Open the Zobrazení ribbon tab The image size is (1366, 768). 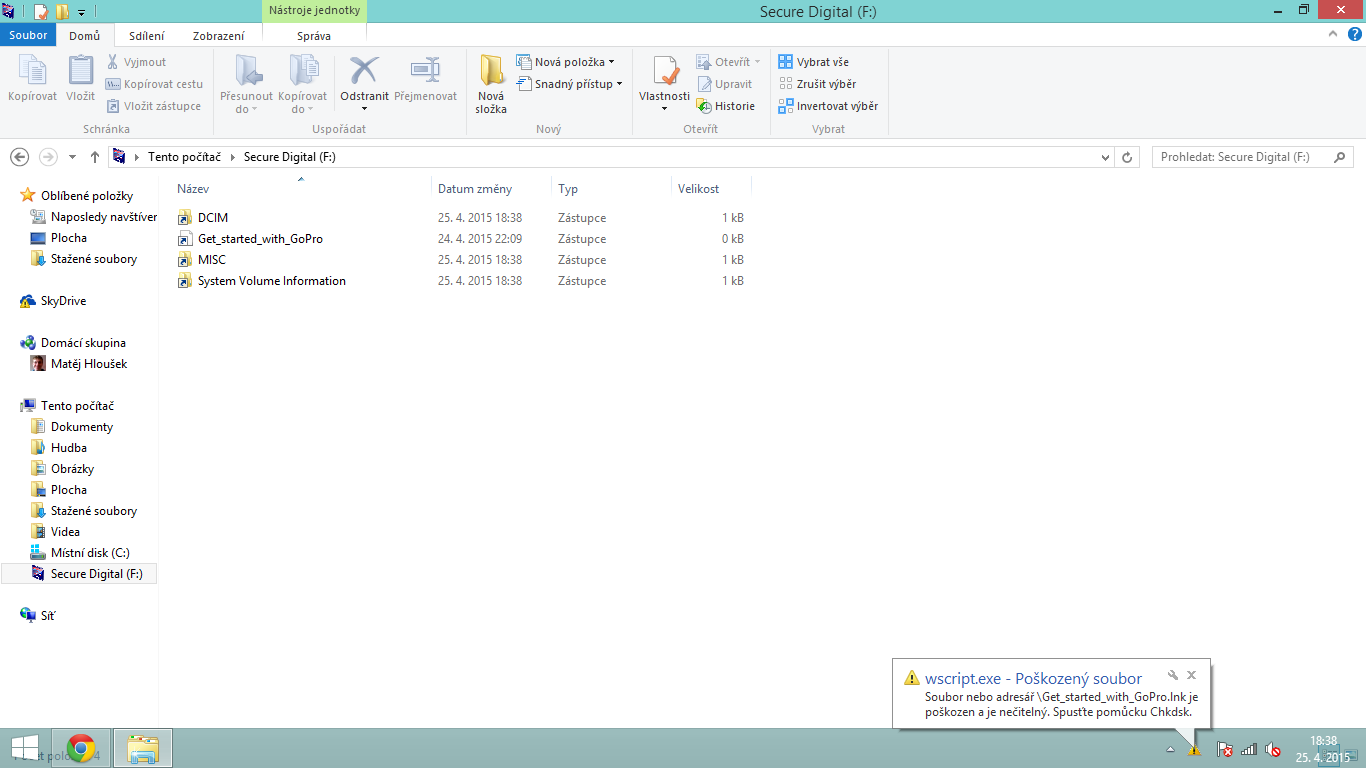click(218, 35)
